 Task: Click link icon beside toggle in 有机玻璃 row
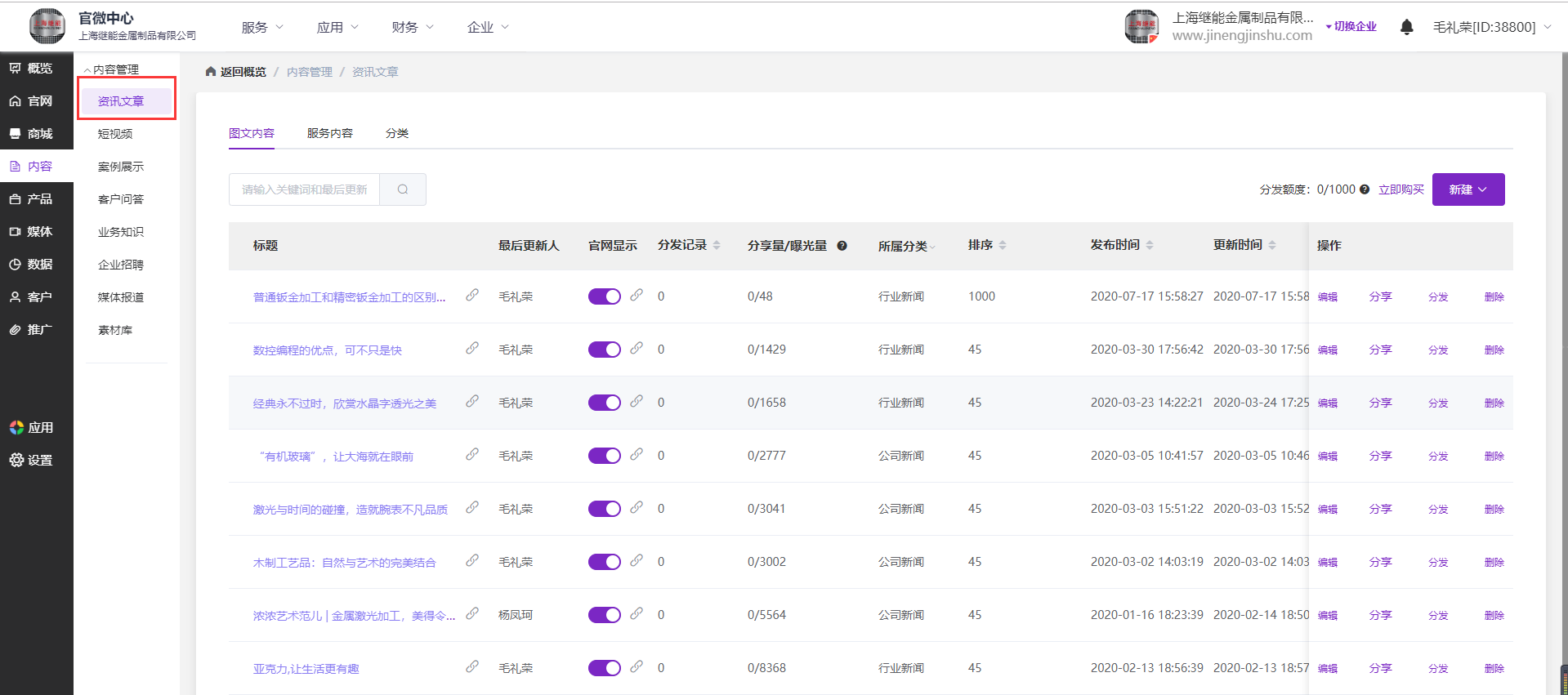(637, 454)
